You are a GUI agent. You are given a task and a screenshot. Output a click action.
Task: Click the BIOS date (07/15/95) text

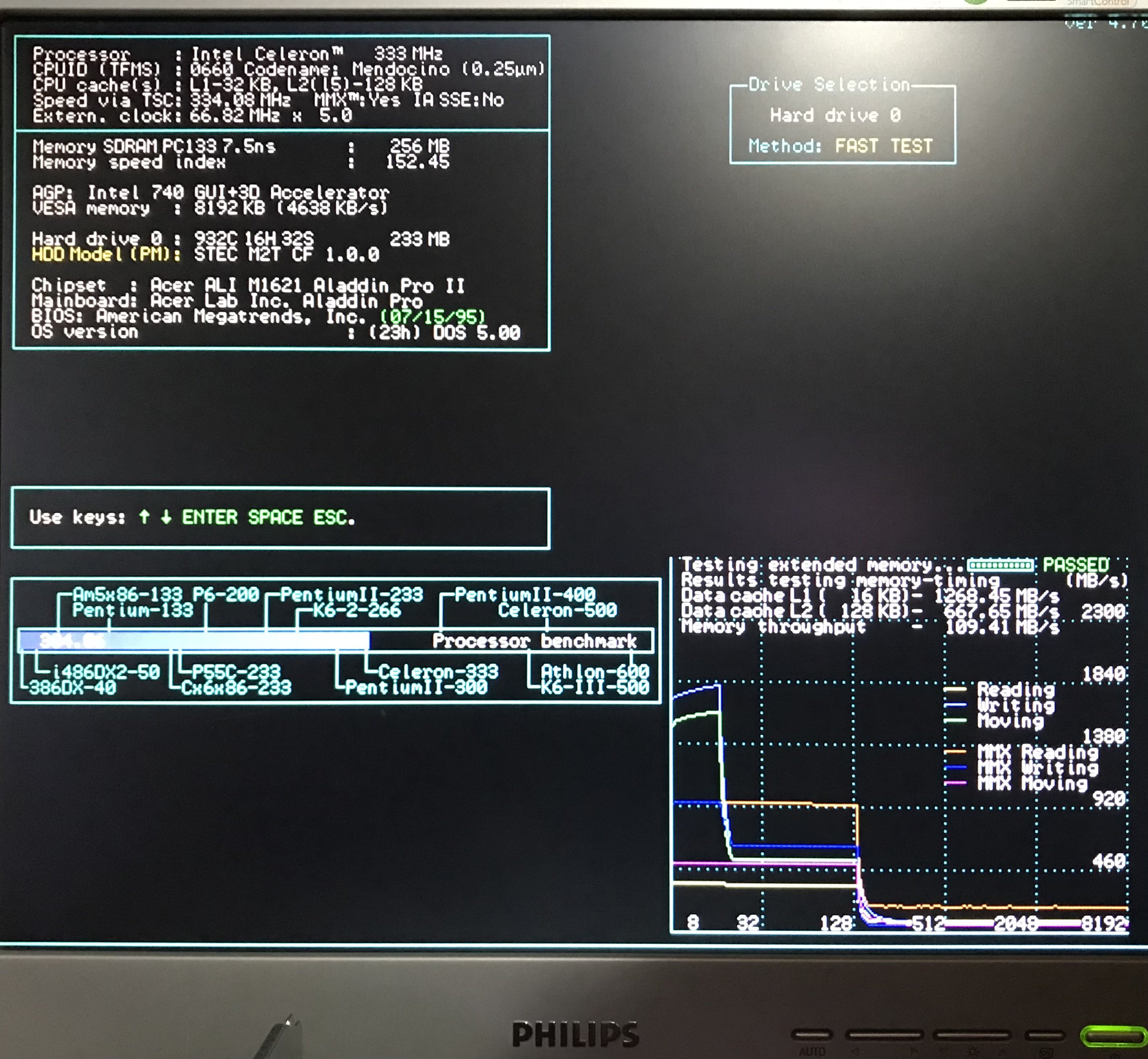point(432,316)
